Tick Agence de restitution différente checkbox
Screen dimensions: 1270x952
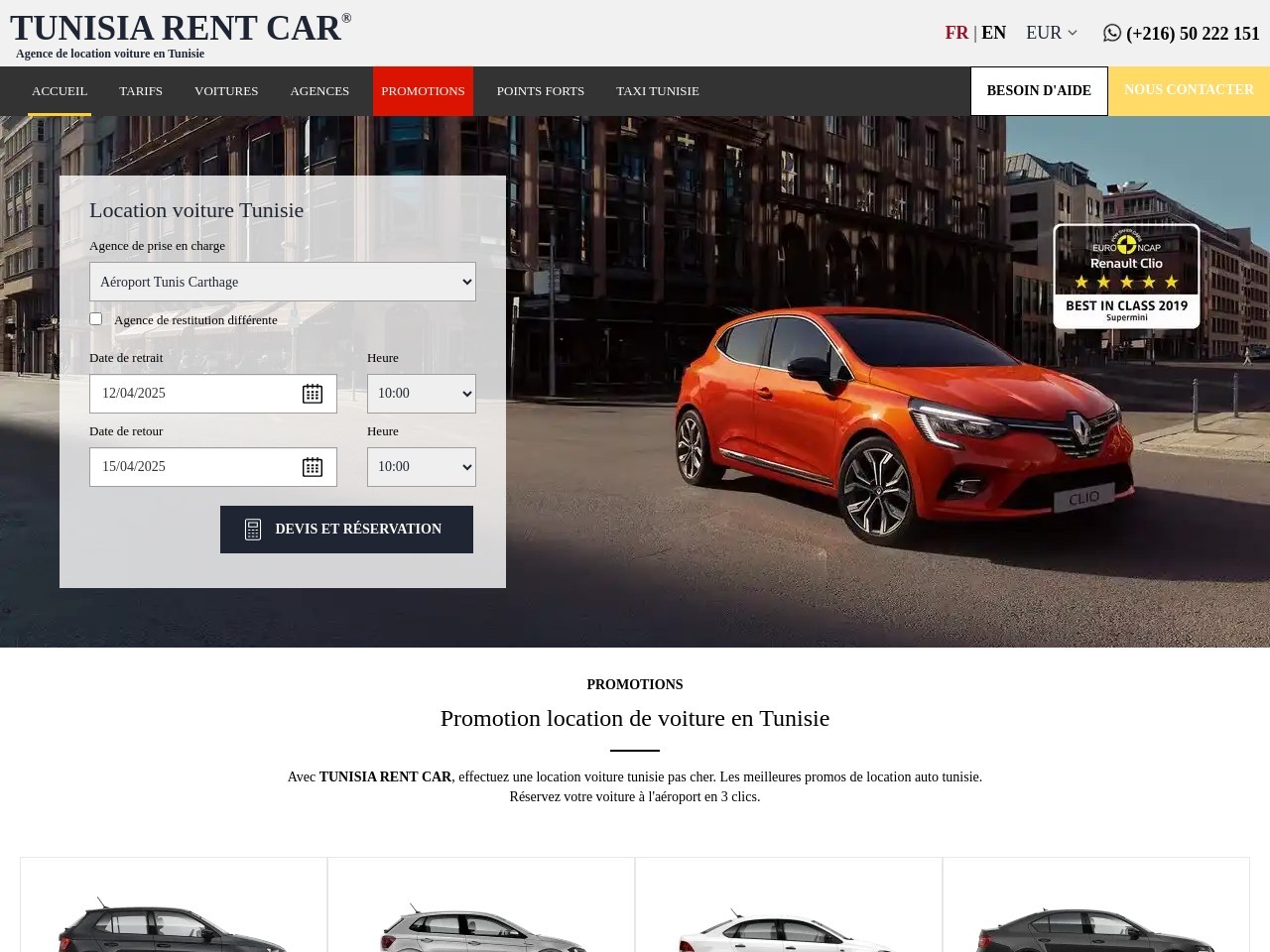tap(96, 318)
